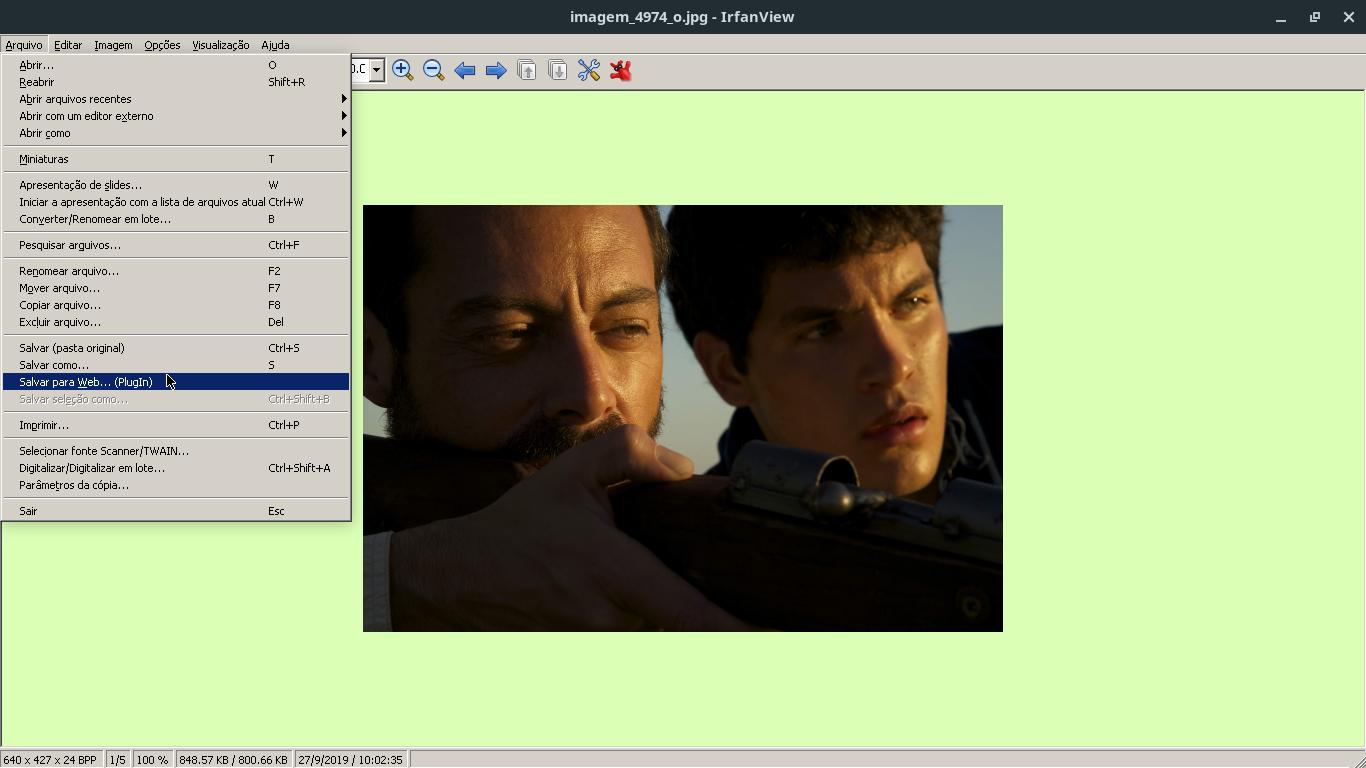
Task: Select Pesquisar arquivos...
Action: (176, 245)
